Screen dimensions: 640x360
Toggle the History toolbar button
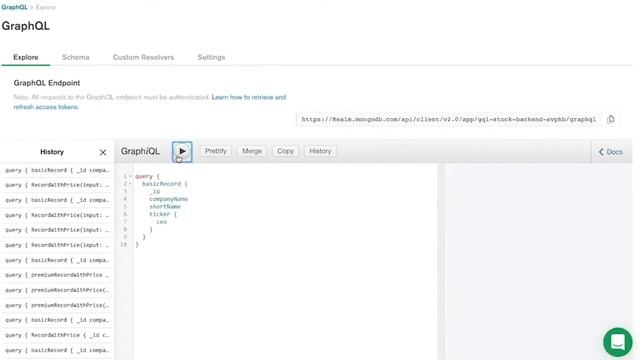click(x=320, y=151)
